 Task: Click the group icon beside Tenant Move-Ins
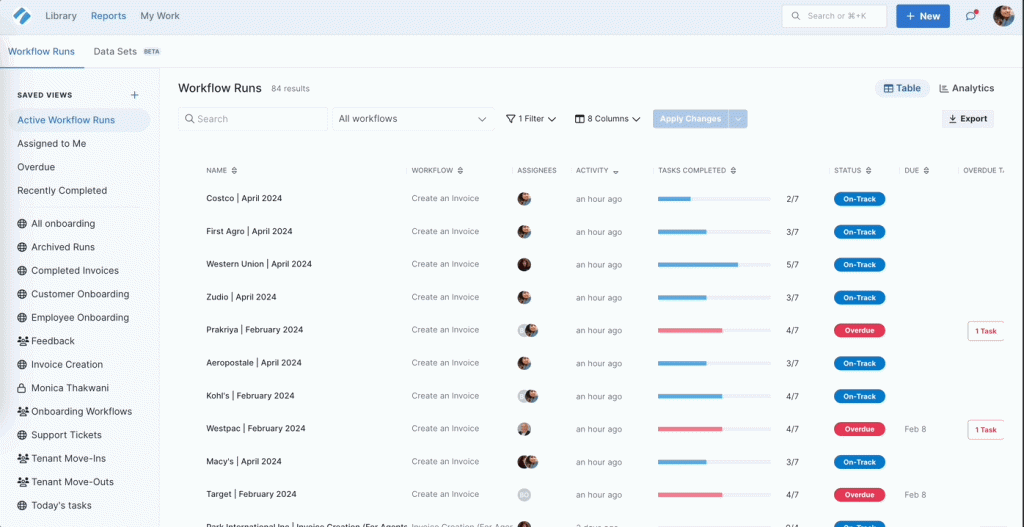[x=22, y=458]
